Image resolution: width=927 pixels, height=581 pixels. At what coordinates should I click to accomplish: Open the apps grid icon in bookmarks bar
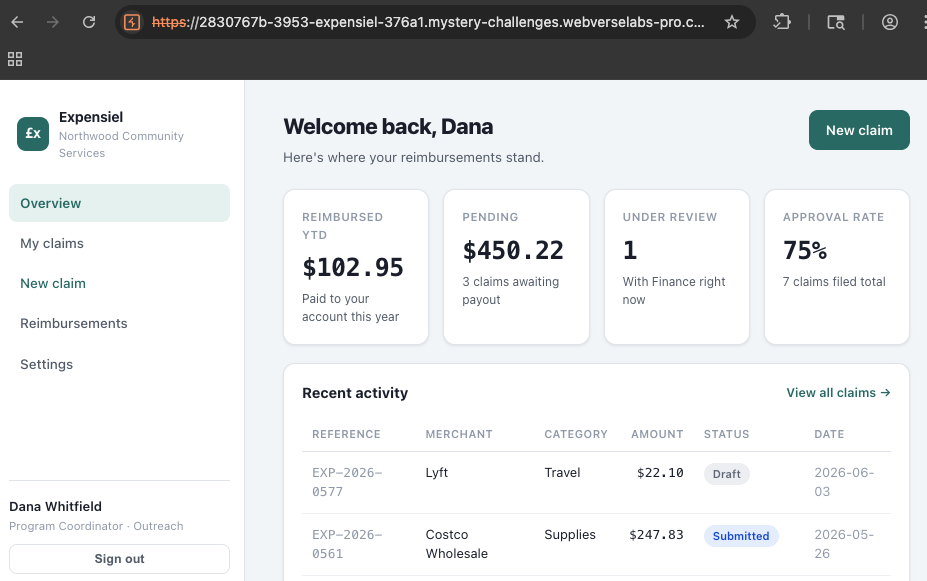(x=15, y=59)
